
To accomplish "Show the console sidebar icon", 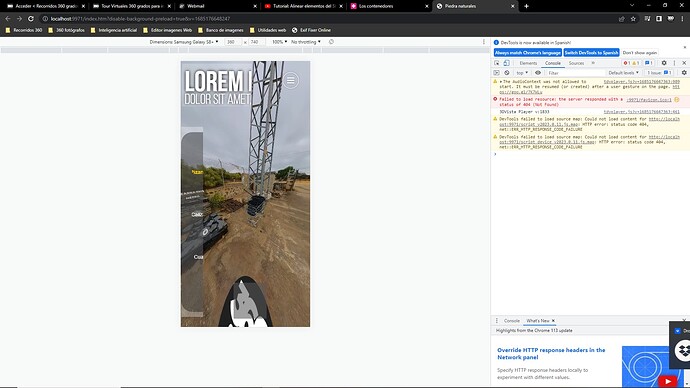I will pyautogui.click(x=496, y=73).
